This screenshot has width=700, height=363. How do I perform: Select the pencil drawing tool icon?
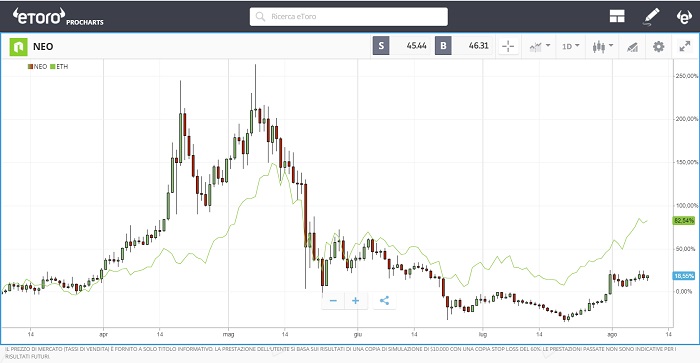pyautogui.click(x=651, y=17)
